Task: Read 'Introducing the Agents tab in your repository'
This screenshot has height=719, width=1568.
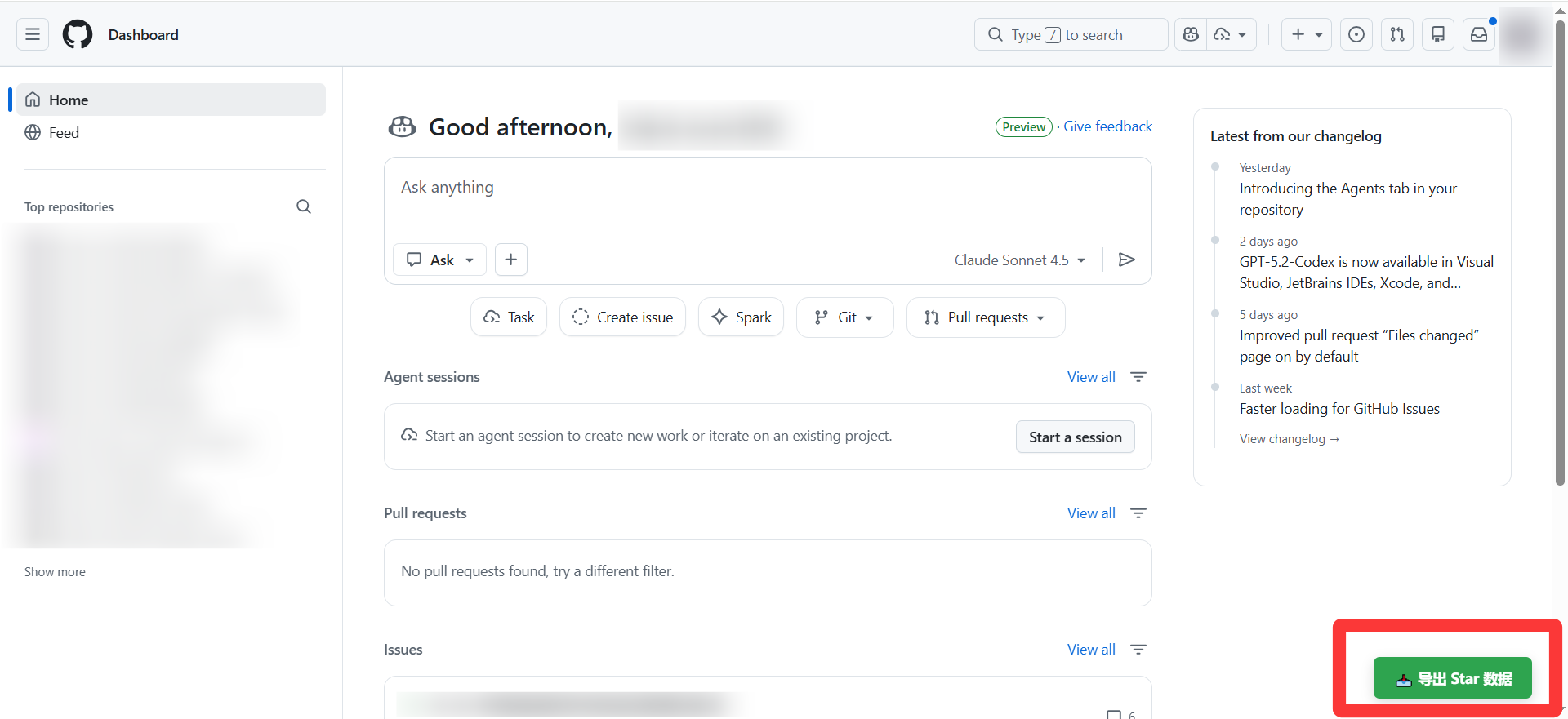Action: click(1348, 199)
